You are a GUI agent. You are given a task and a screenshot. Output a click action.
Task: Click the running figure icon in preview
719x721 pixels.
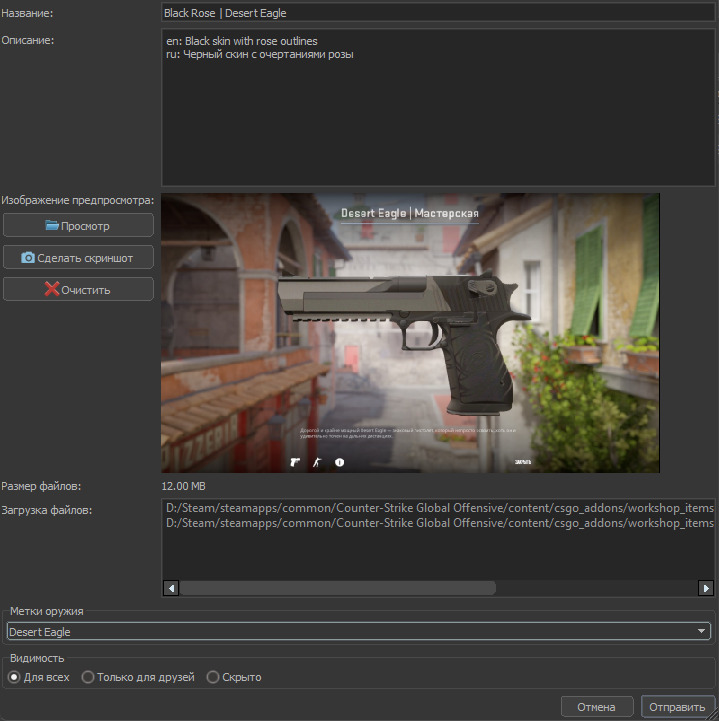(317, 462)
